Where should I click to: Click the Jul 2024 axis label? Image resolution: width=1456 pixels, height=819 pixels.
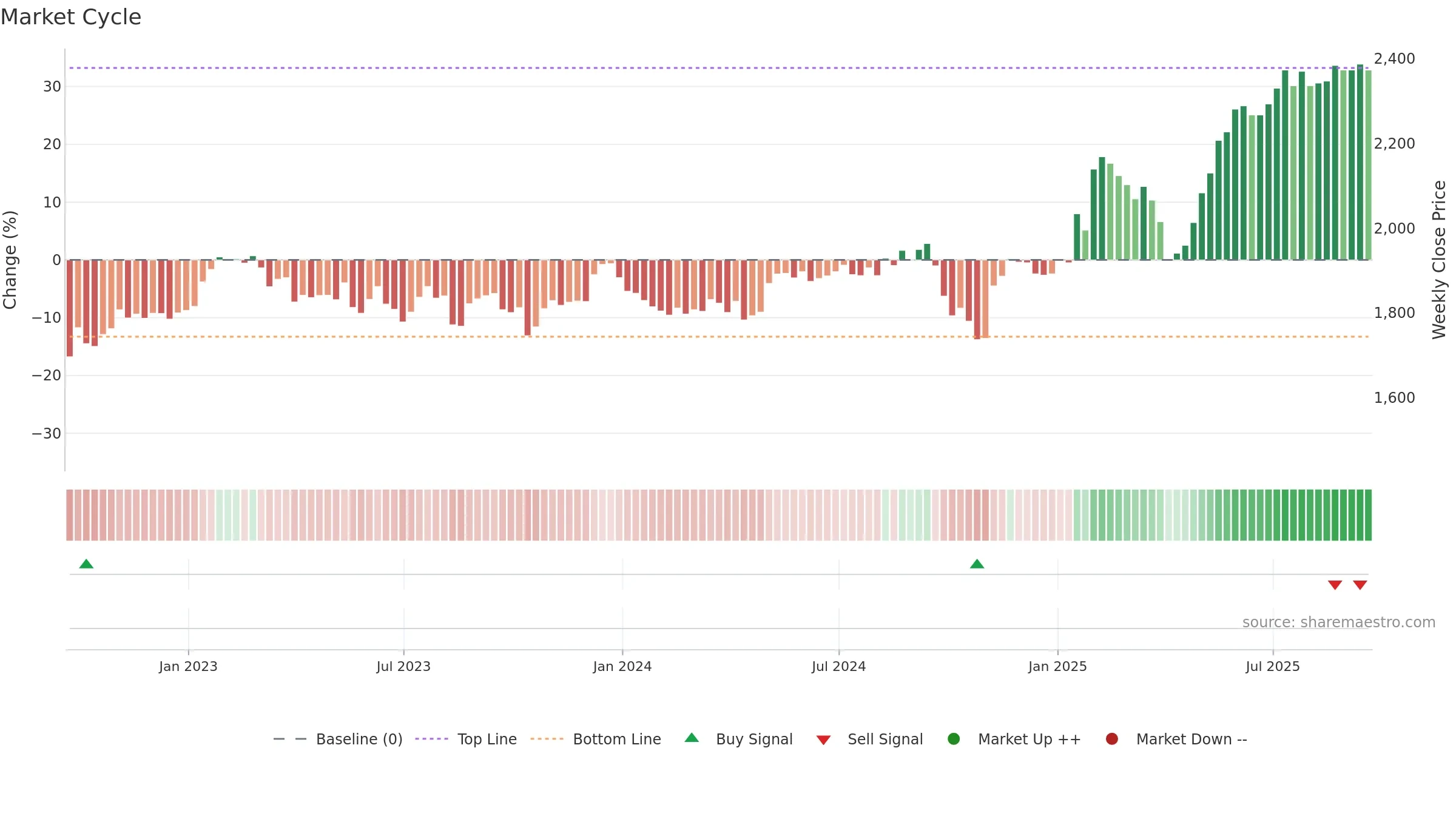click(839, 666)
